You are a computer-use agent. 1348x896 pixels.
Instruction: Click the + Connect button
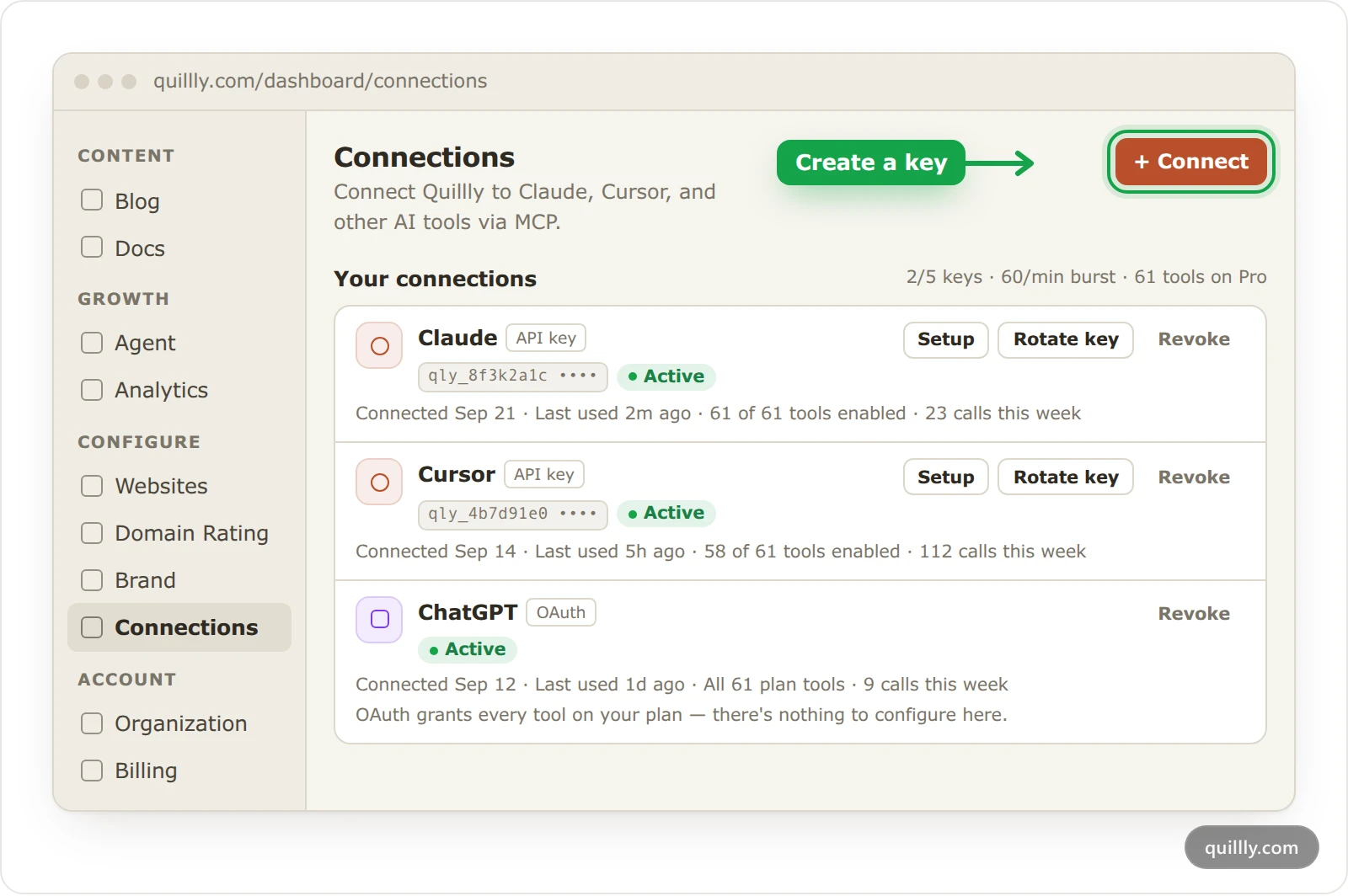1190,162
